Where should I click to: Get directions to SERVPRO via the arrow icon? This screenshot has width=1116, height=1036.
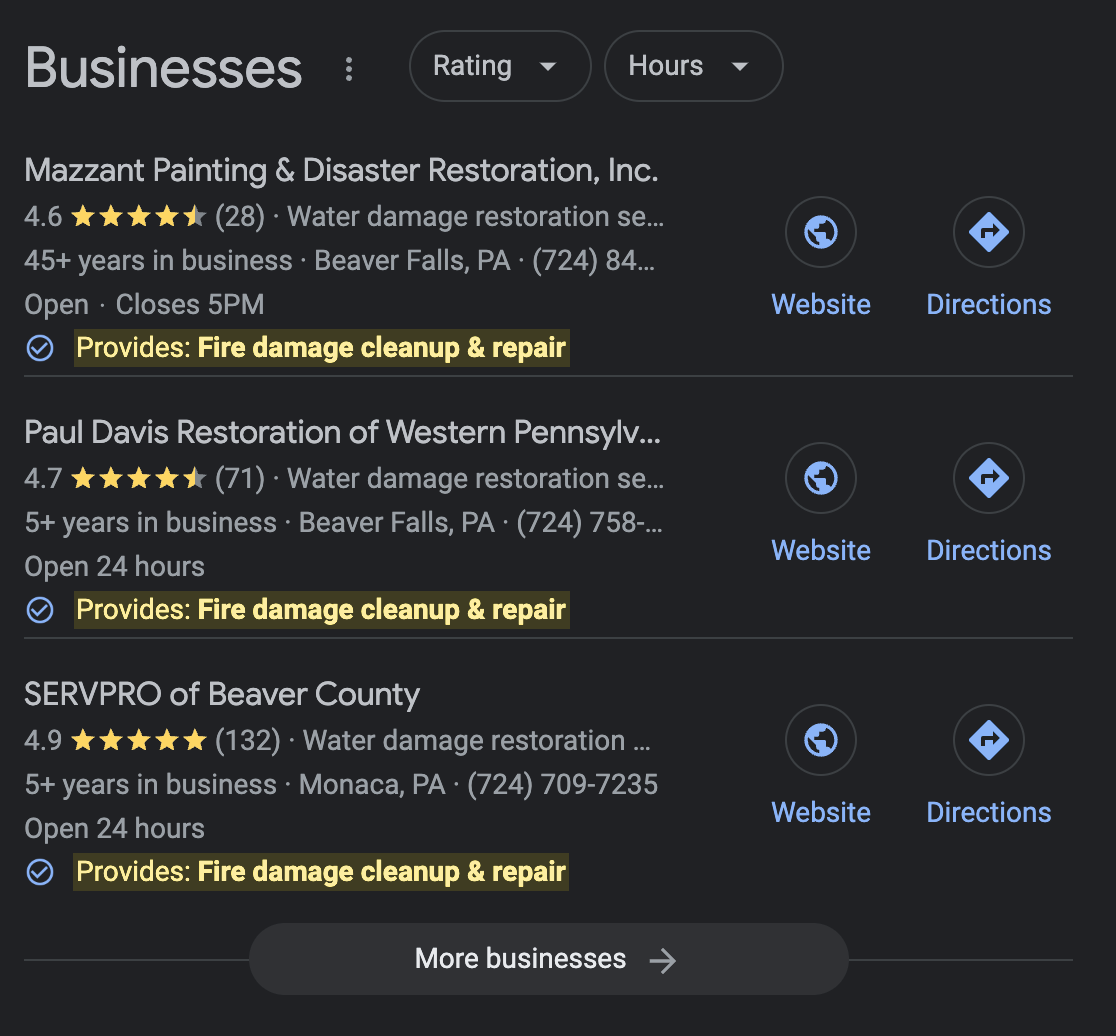[988, 741]
